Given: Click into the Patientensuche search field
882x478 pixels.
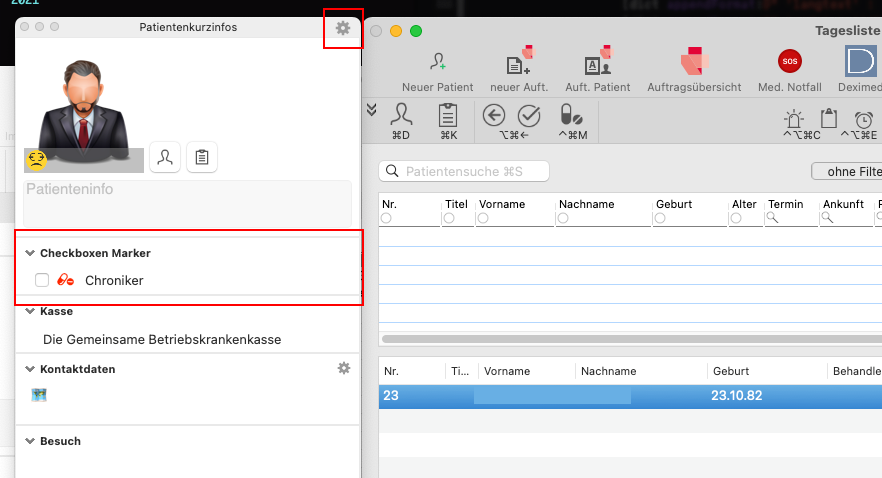Looking at the screenshot, I should pos(464,172).
